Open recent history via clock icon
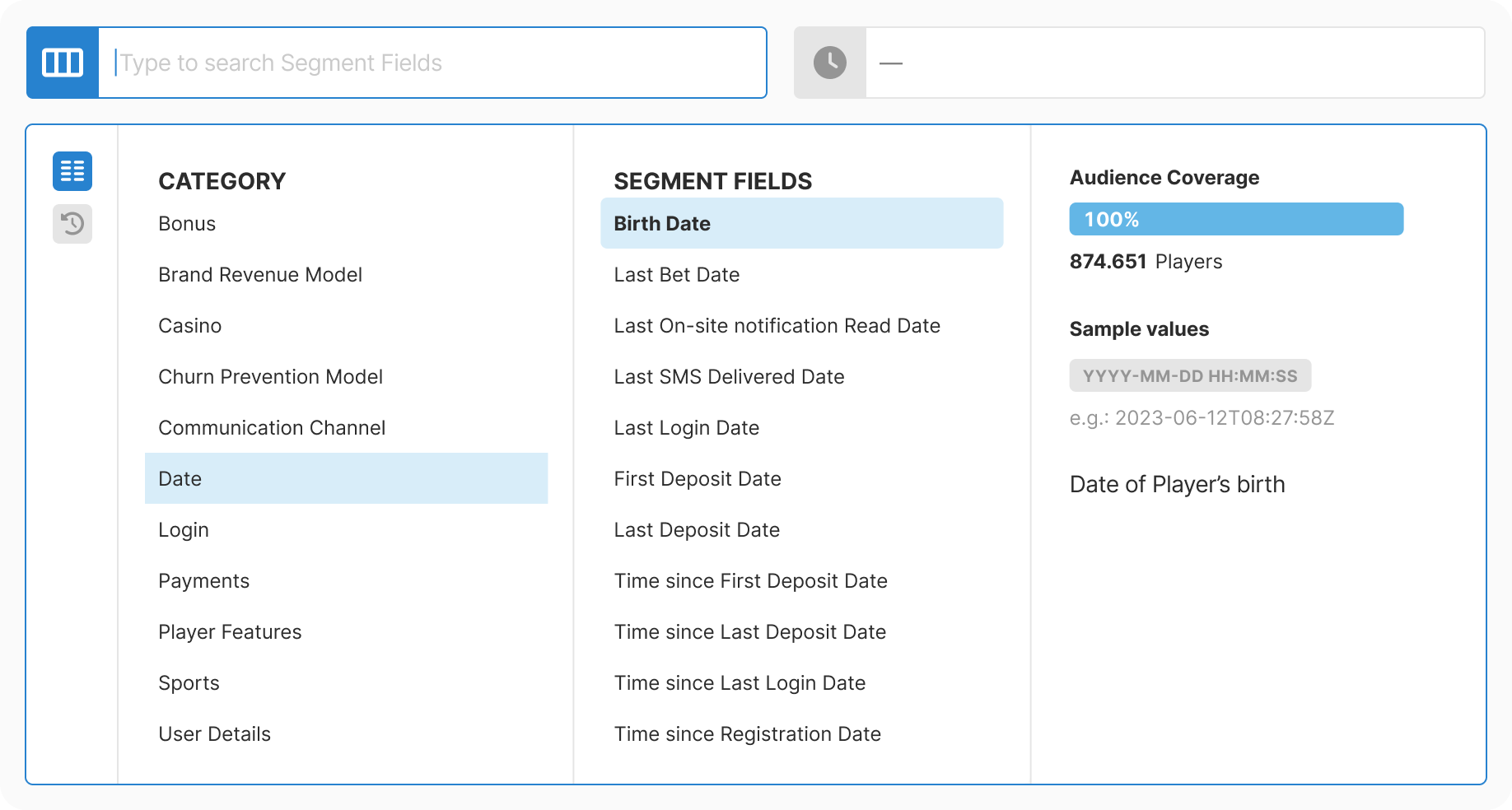 (828, 62)
